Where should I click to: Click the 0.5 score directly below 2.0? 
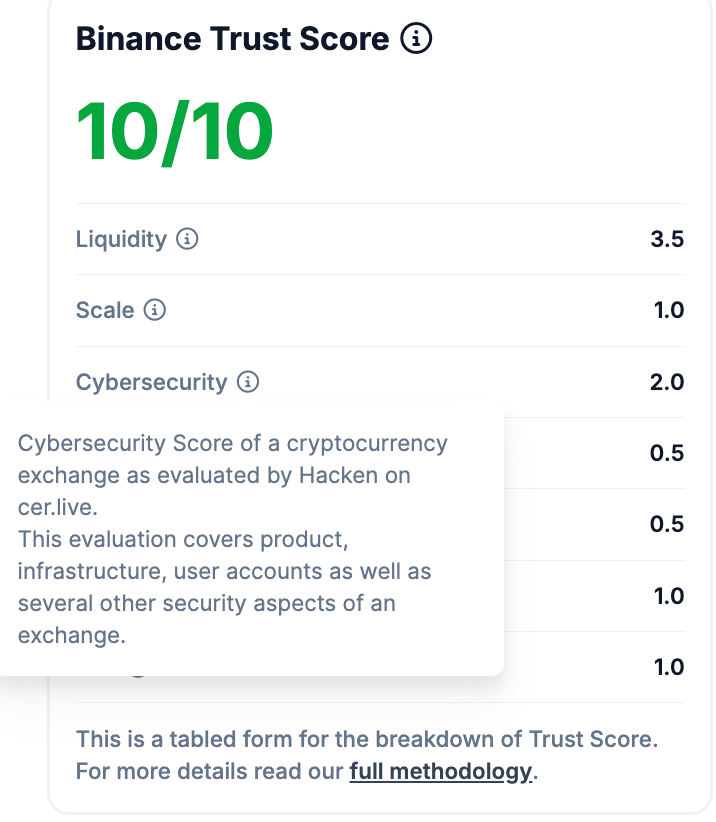(x=667, y=453)
